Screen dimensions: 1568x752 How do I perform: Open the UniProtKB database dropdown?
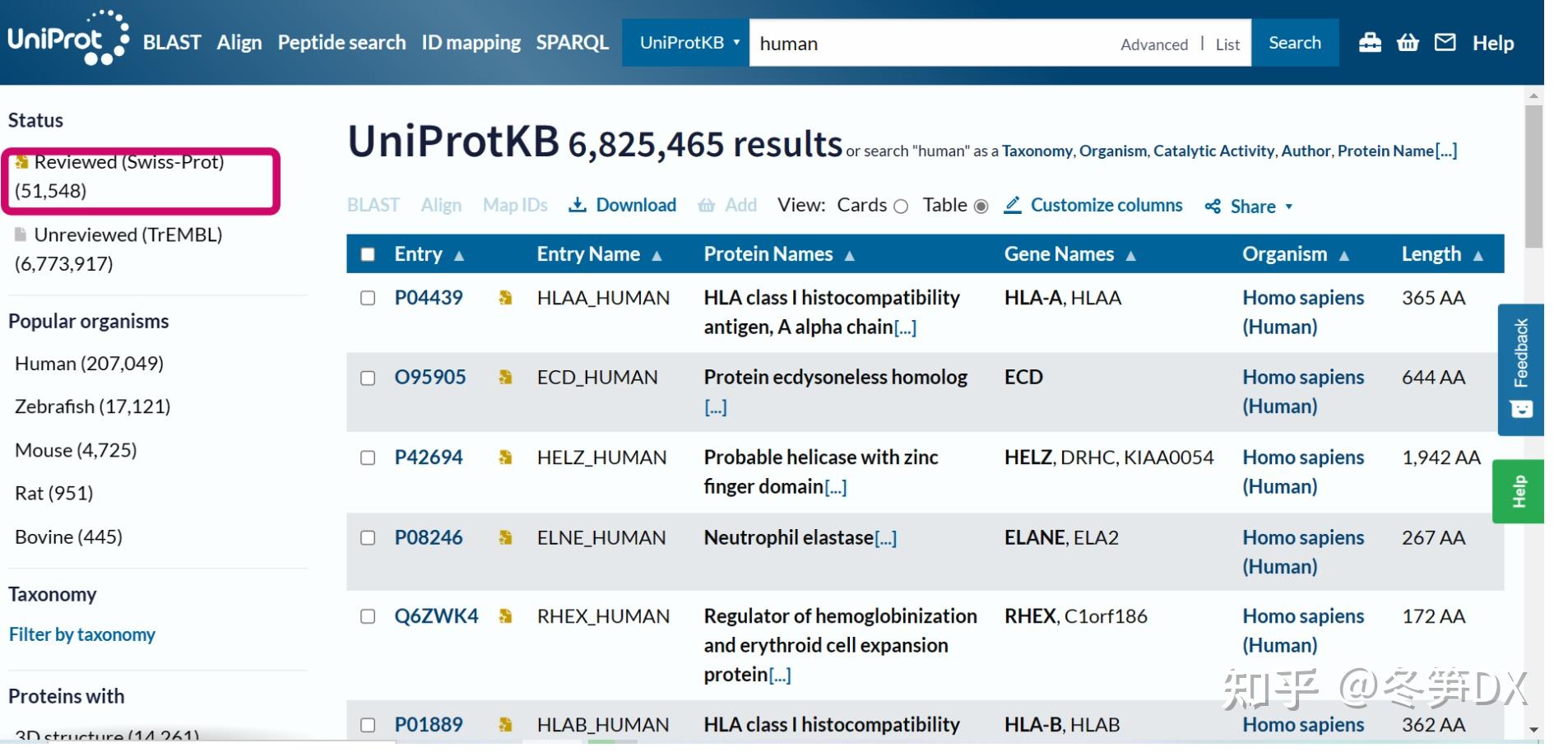click(688, 43)
